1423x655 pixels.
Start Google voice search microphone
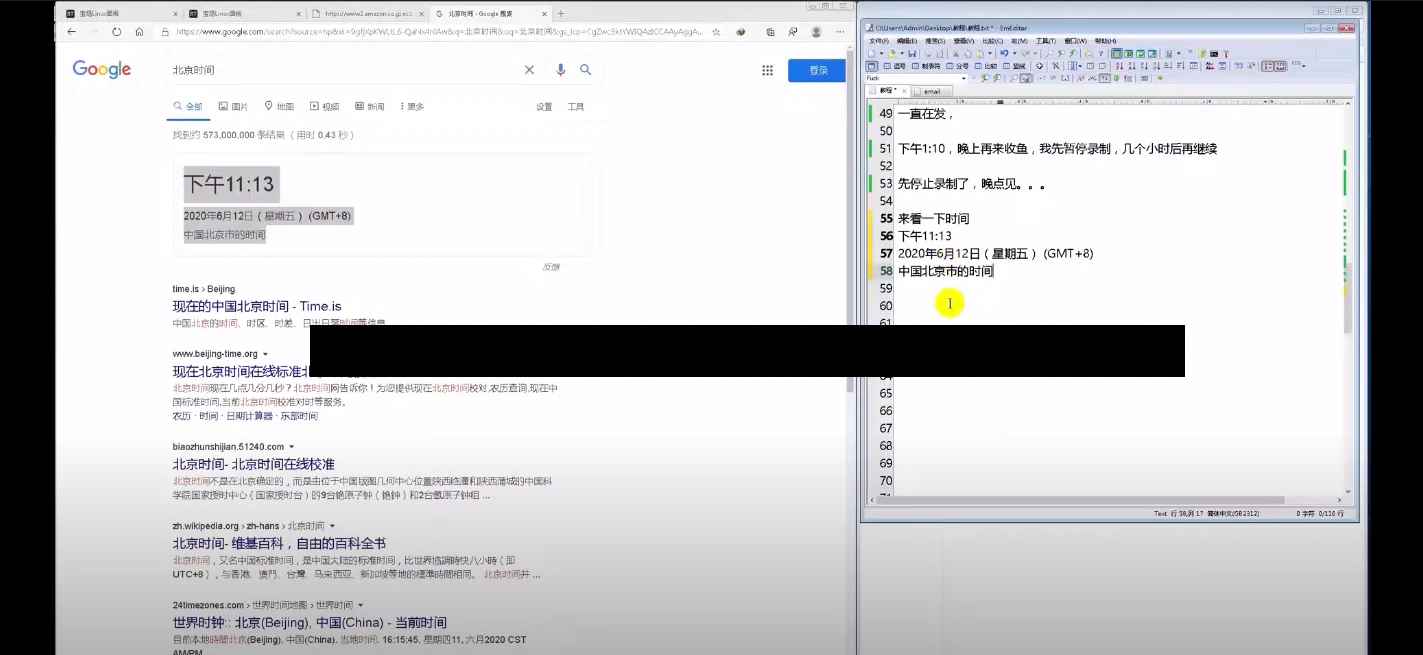coord(560,70)
